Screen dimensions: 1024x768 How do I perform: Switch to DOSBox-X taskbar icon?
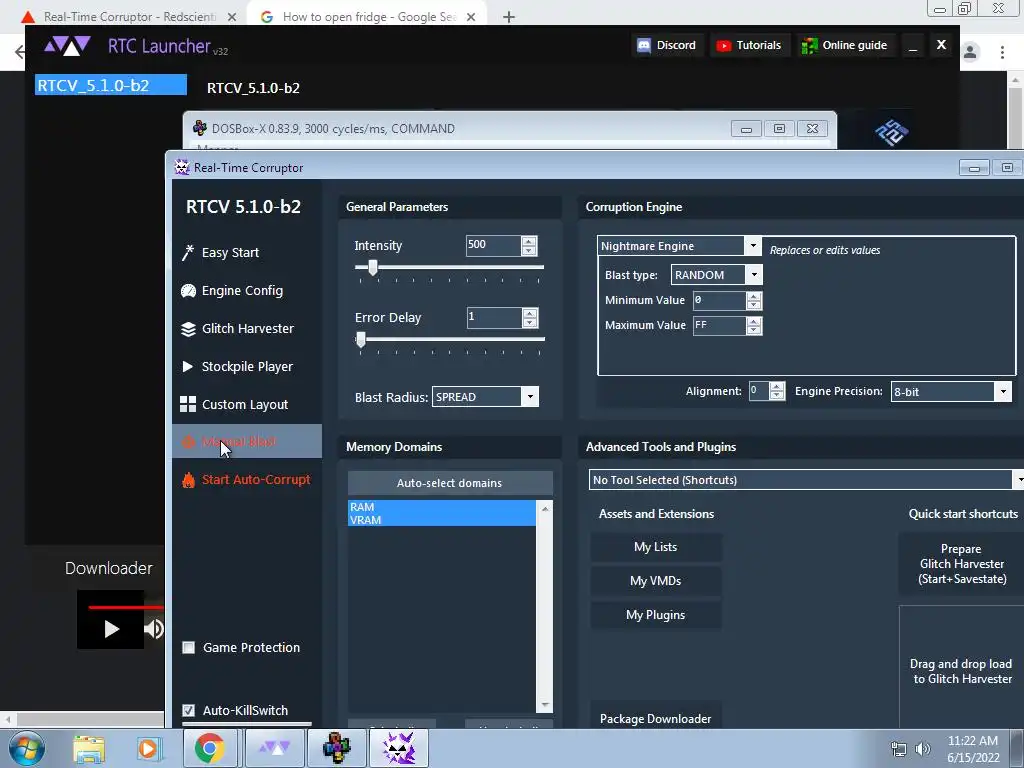[336, 748]
